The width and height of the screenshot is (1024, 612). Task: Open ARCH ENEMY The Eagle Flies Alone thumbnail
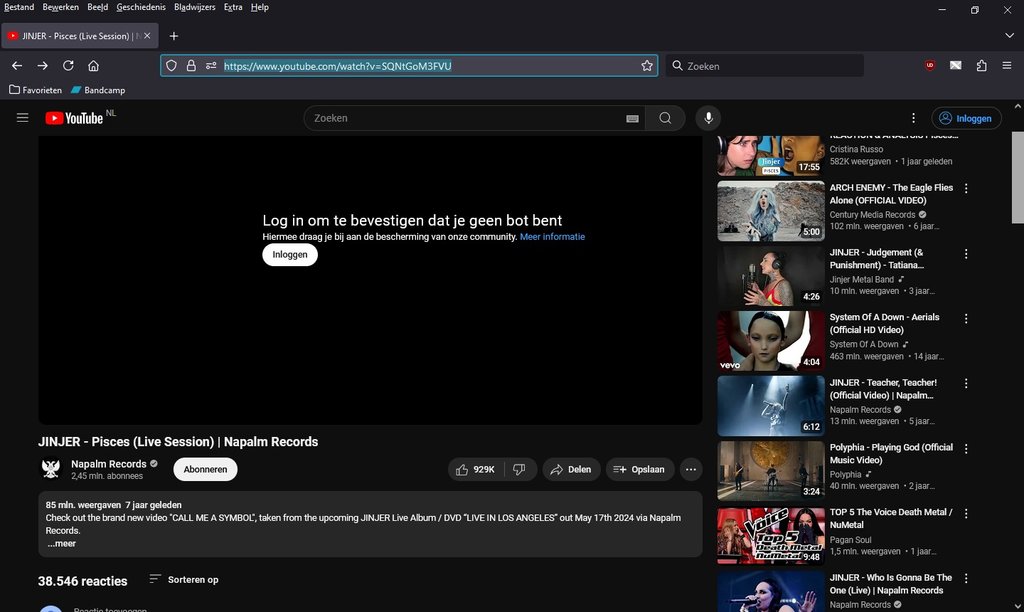click(x=771, y=211)
